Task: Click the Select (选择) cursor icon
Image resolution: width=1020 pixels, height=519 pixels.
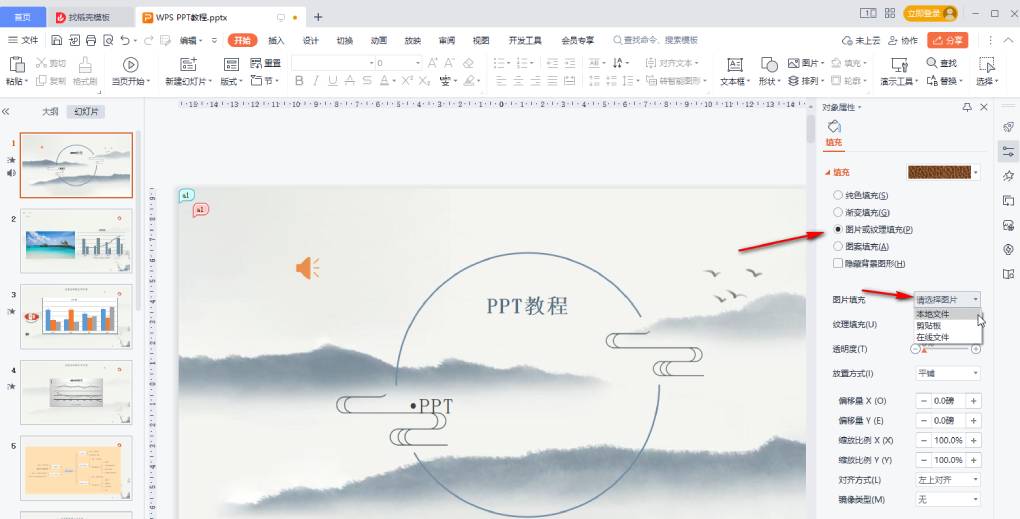Action: pos(987,64)
